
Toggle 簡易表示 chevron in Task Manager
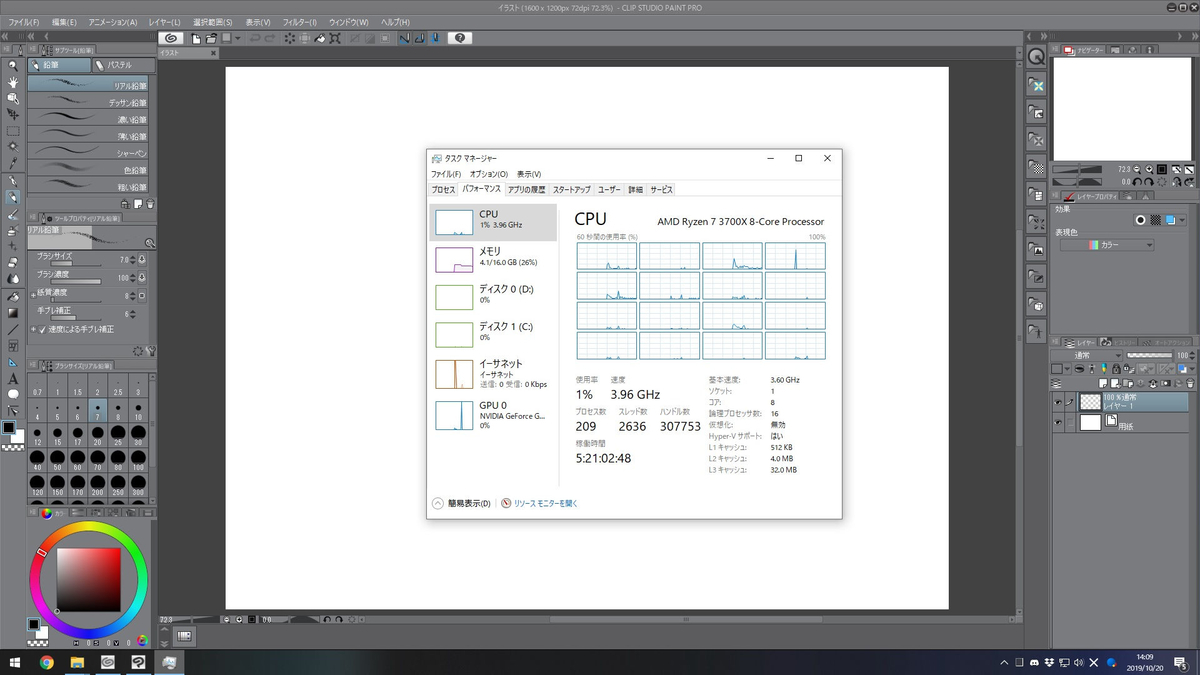438,503
